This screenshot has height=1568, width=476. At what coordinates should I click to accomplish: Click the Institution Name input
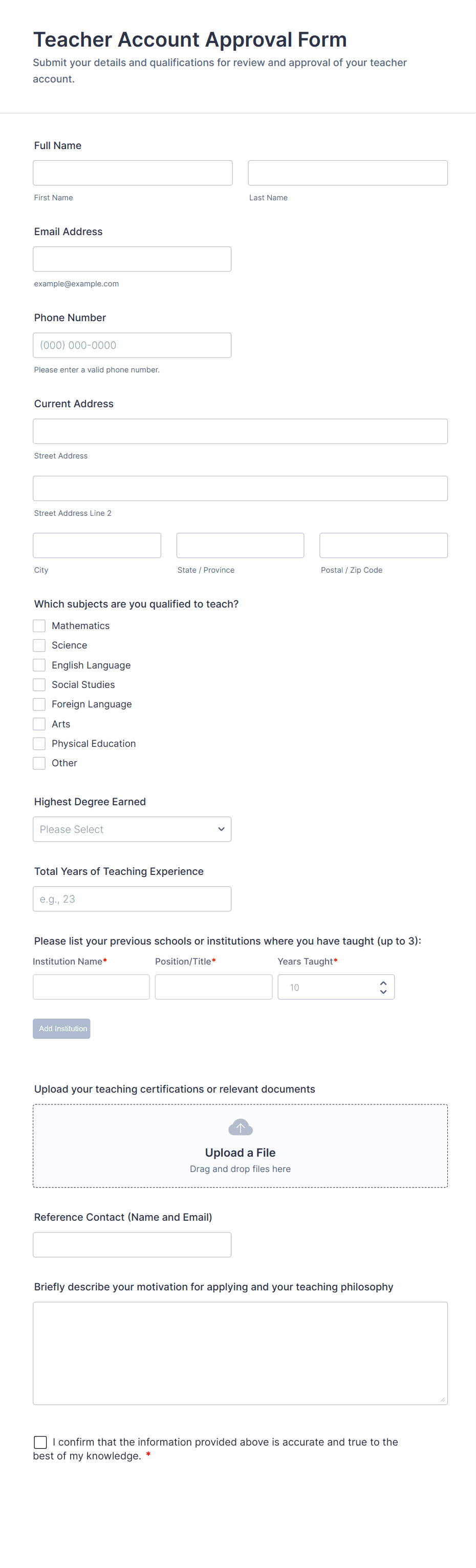(x=91, y=987)
